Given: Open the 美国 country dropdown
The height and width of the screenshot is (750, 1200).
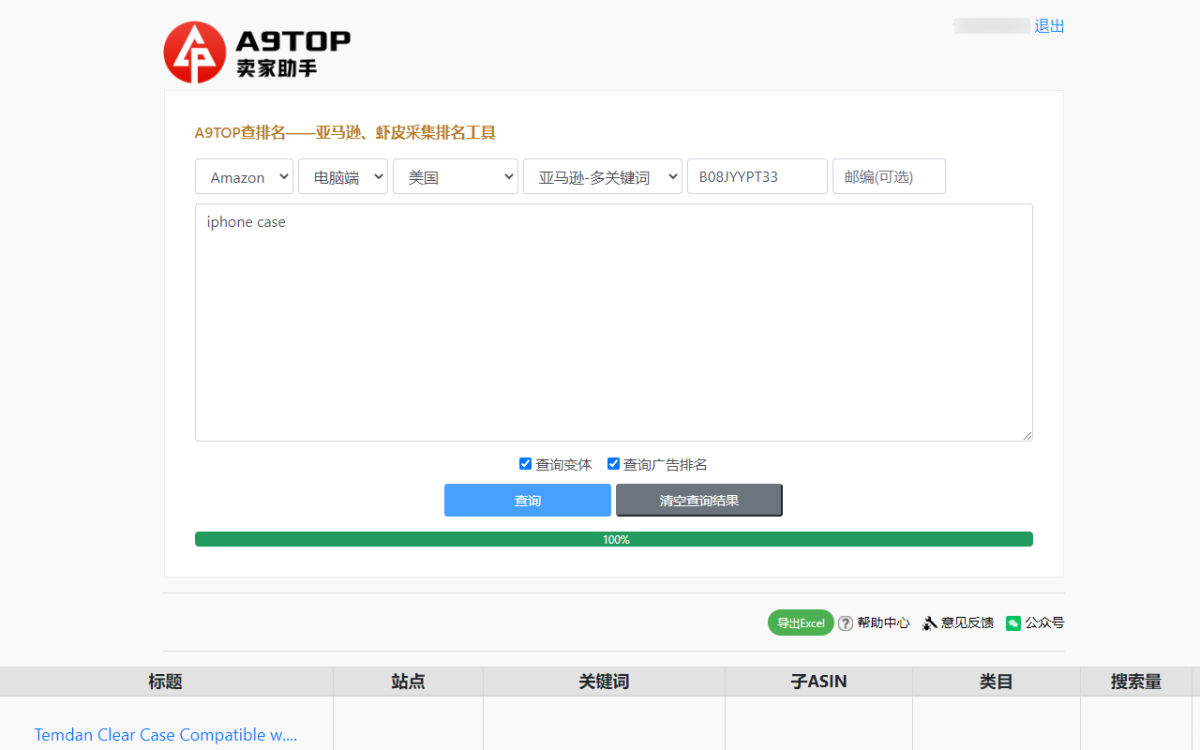Looking at the screenshot, I should (455, 177).
